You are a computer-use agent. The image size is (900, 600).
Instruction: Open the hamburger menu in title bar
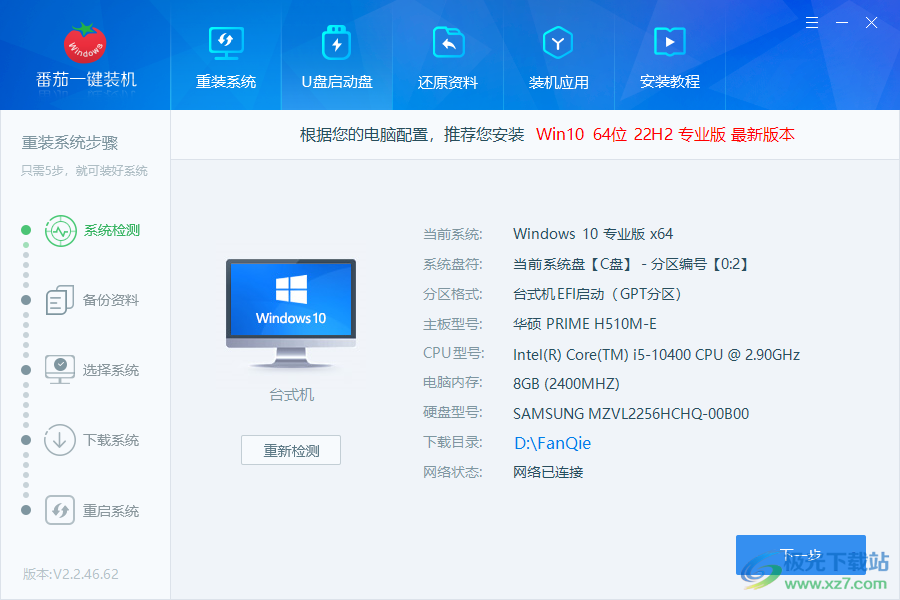813,22
